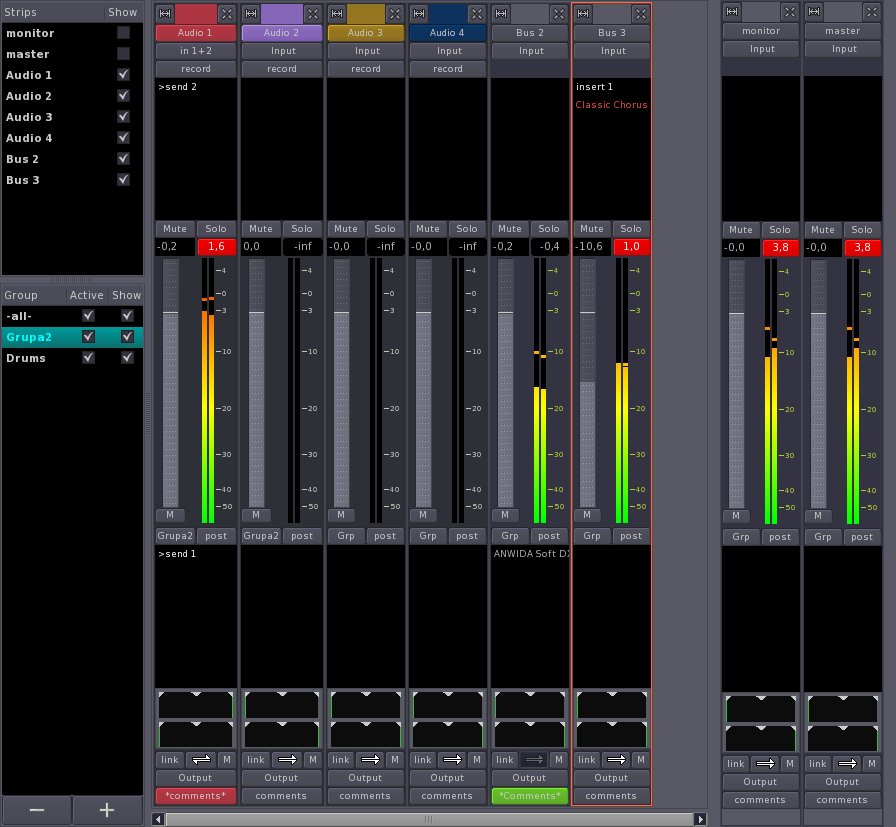Screen dimensions: 896x827
Task: Click the minus button below the groups list
Action: 37,810
